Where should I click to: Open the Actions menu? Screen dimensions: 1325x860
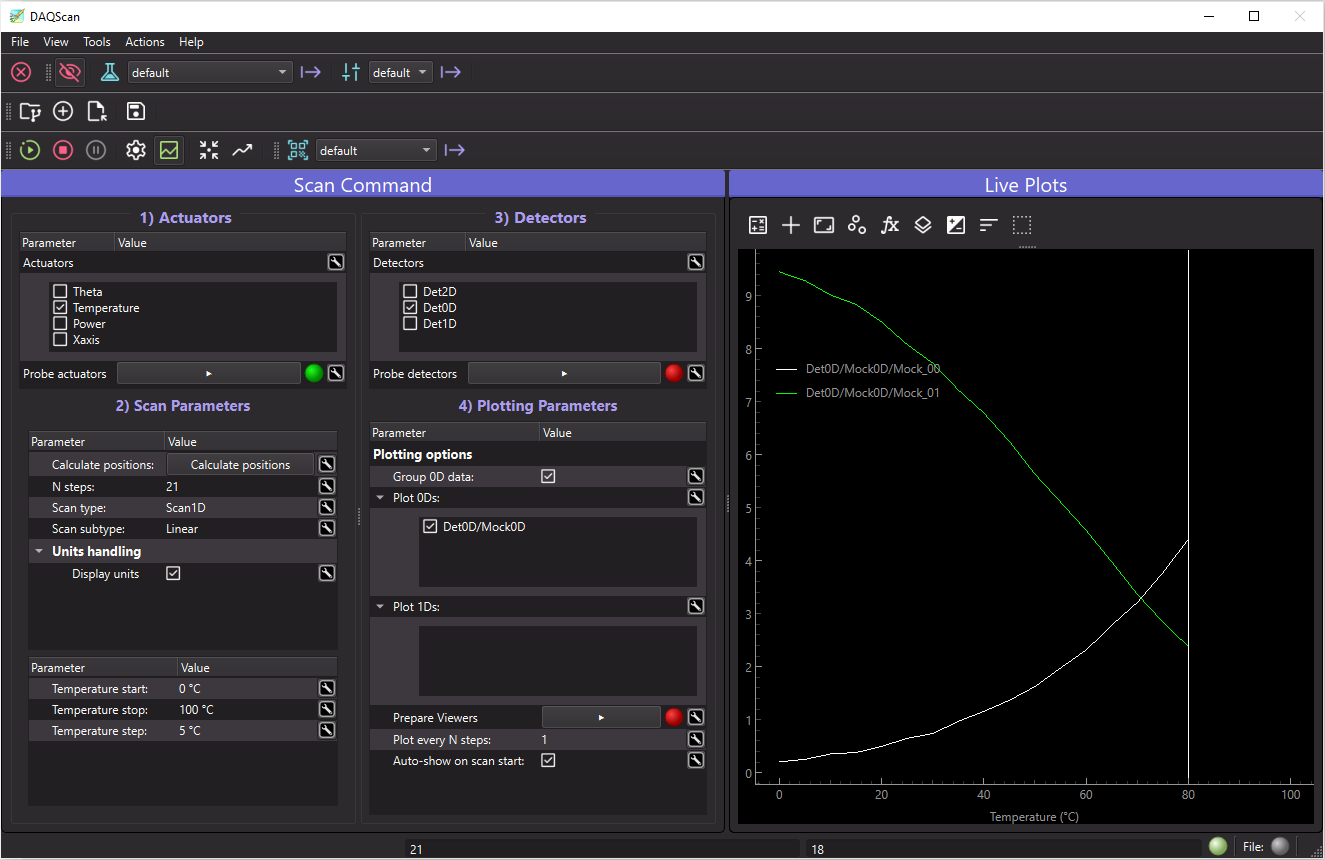[145, 42]
